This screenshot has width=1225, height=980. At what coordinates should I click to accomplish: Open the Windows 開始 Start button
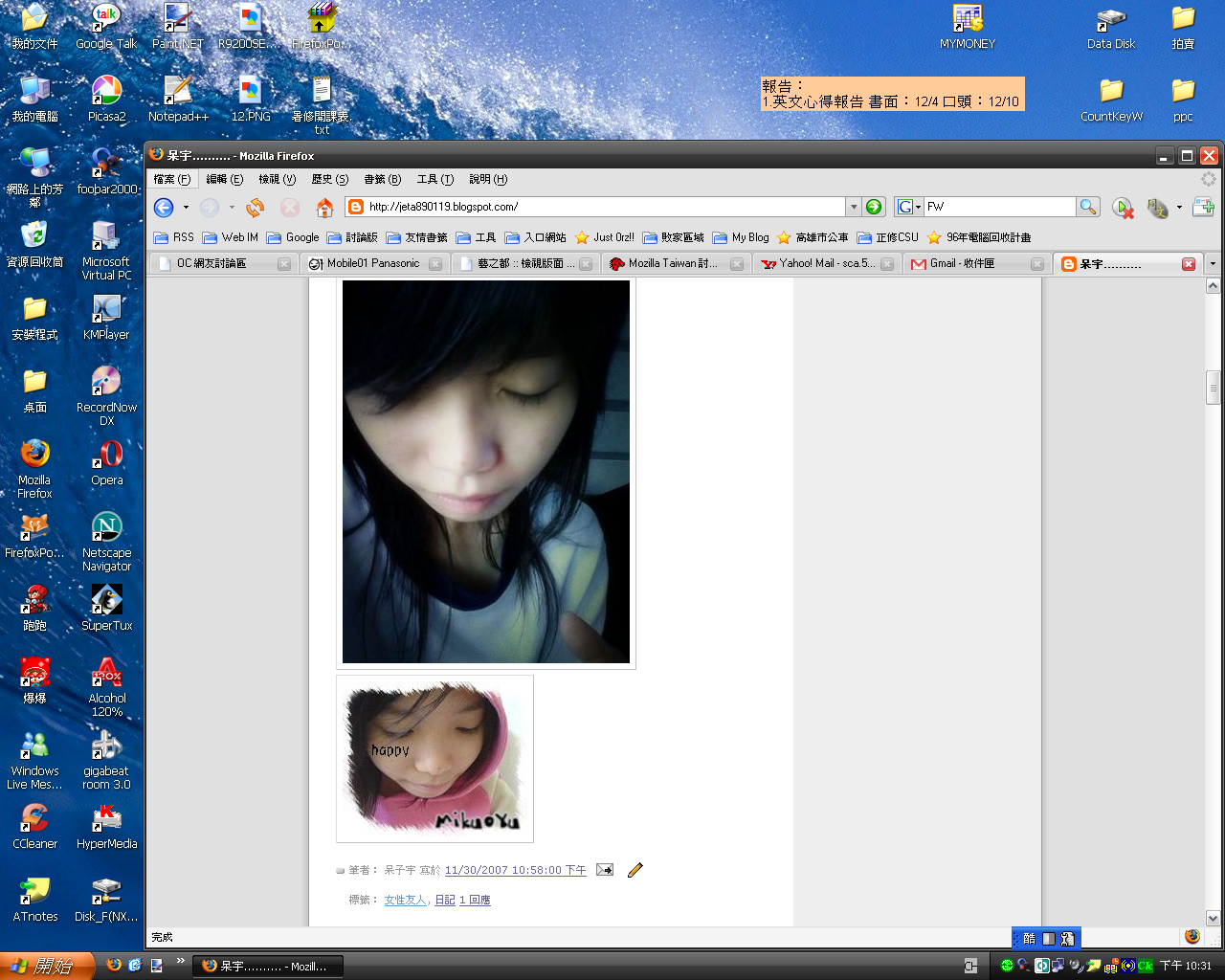point(46,967)
